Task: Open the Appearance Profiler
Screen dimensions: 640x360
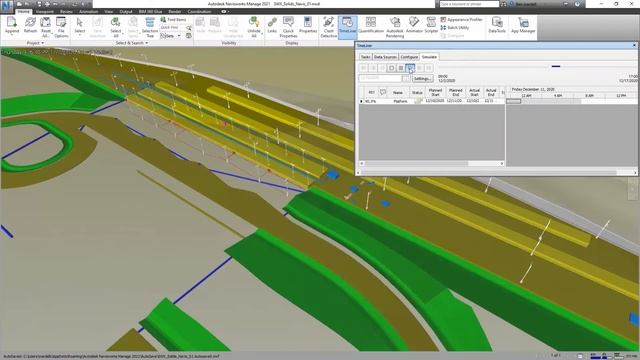Action: click(461, 20)
